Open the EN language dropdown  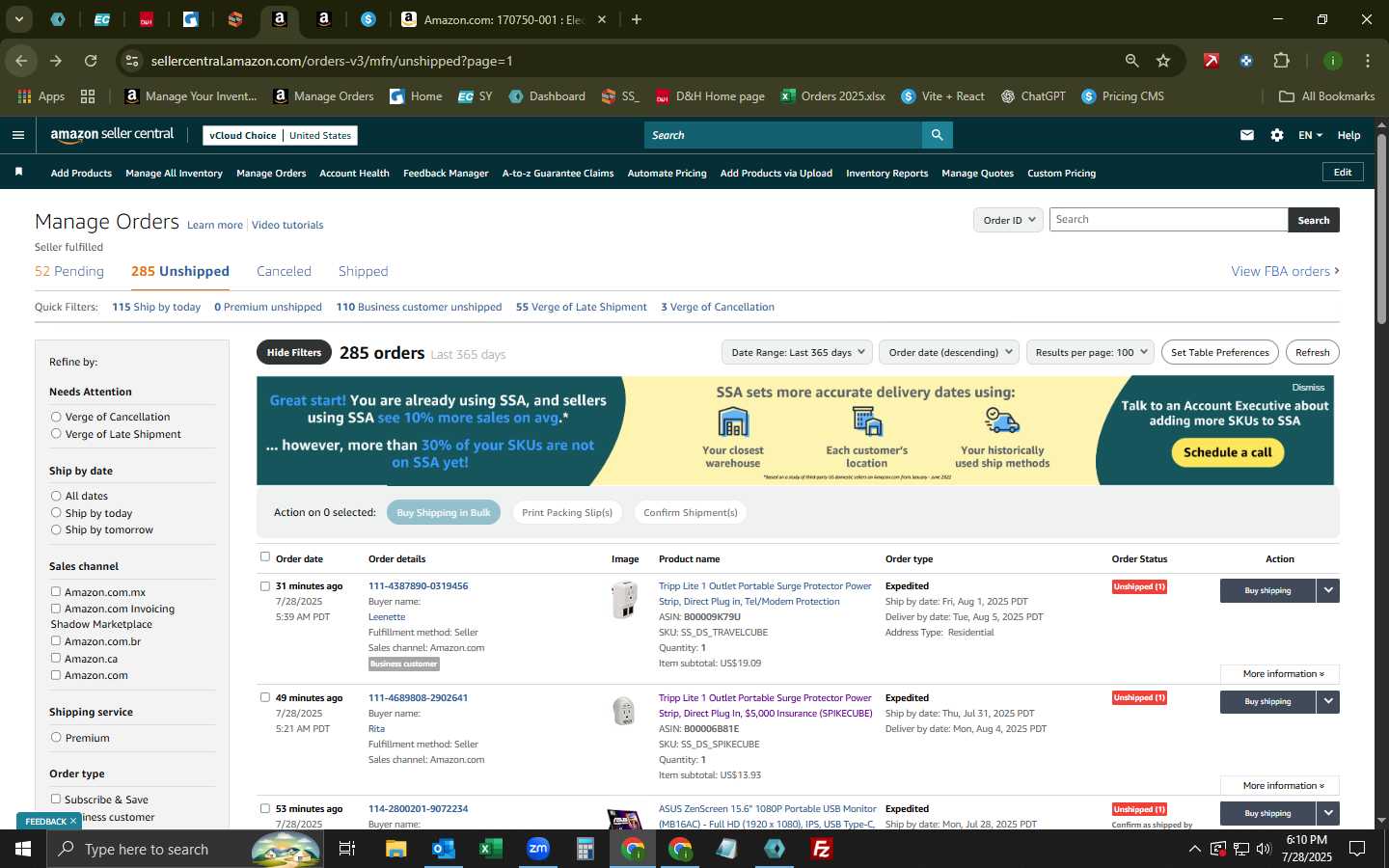coord(1310,135)
